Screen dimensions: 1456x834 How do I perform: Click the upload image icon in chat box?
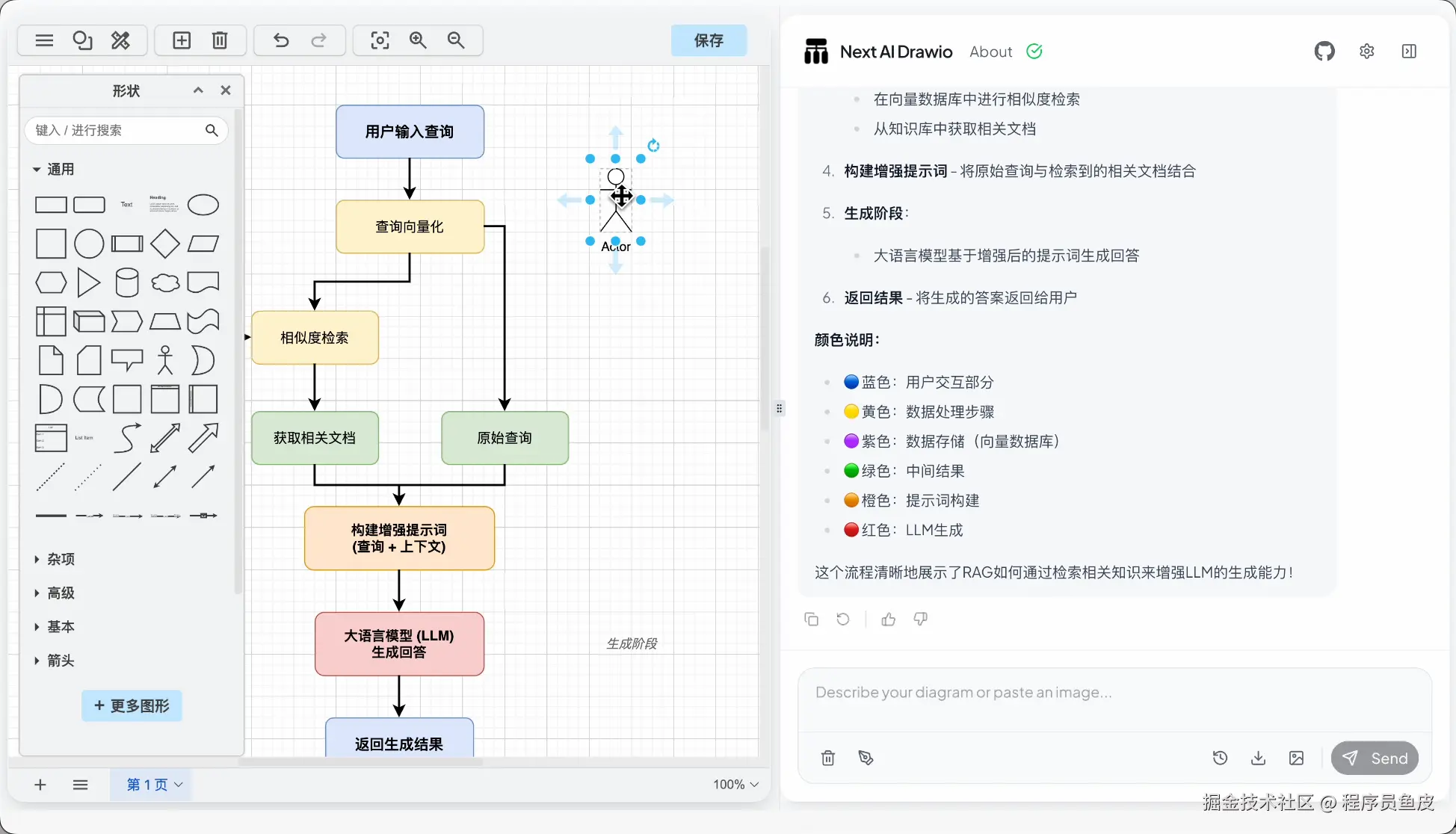pyautogui.click(x=1297, y=758)
